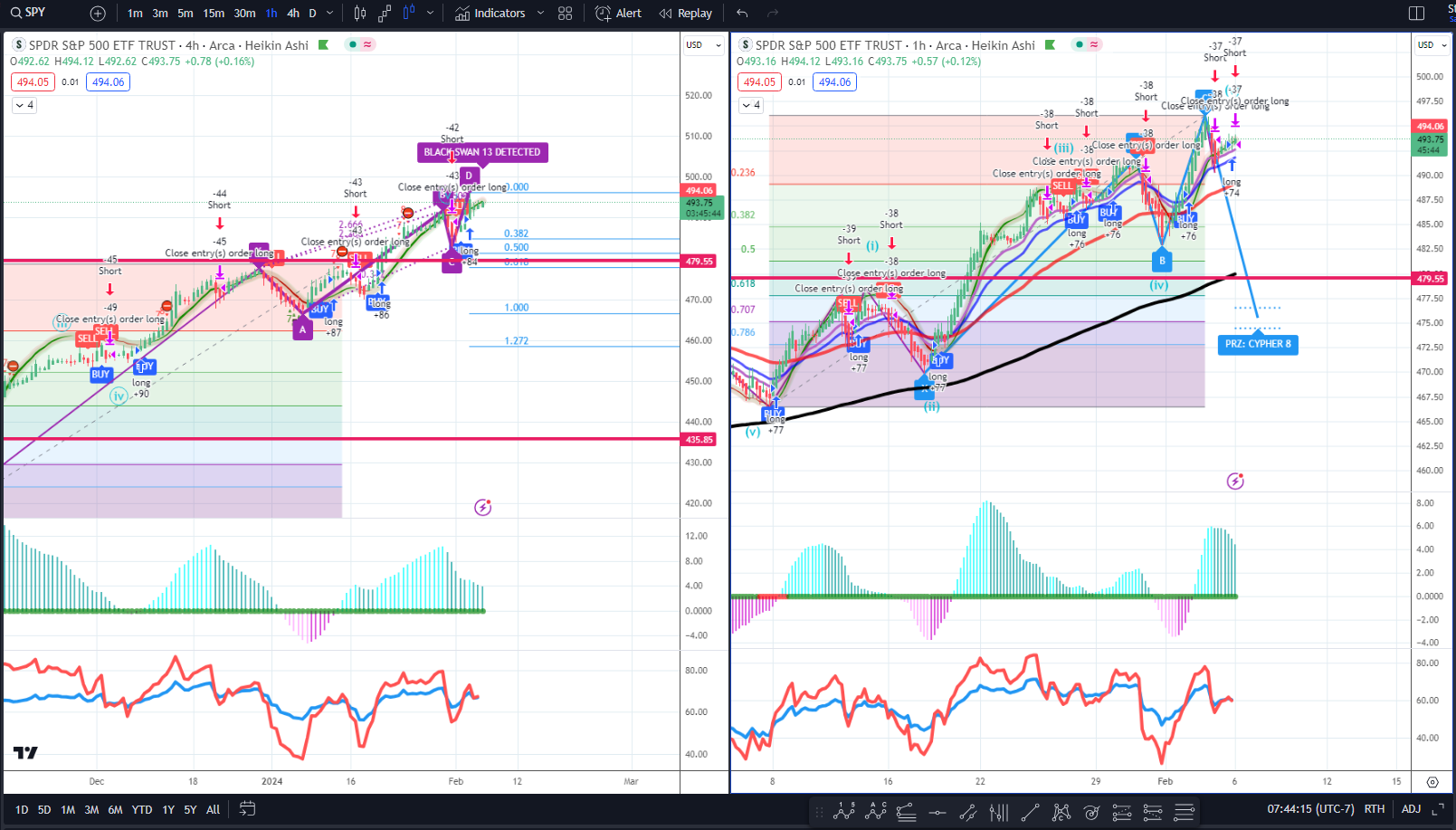1456x830 pixels.
Task: Select the blue candles chart style icon
Action: (409, 14)
